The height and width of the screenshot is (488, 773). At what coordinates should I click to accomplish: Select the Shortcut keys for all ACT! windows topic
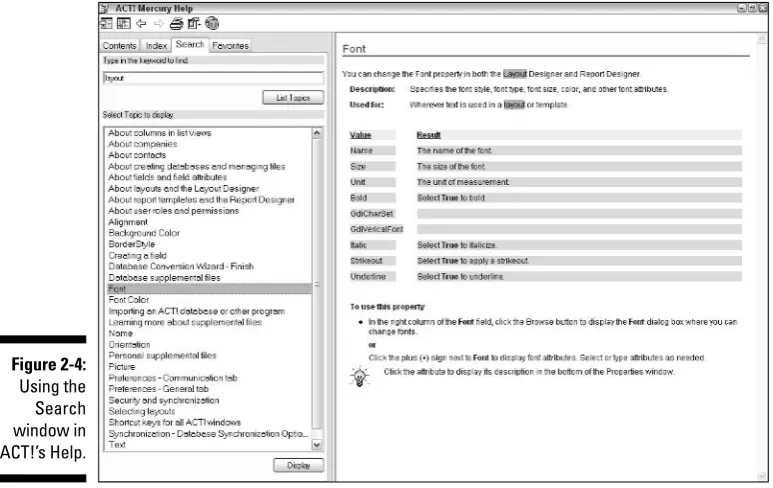coord(175,422)
